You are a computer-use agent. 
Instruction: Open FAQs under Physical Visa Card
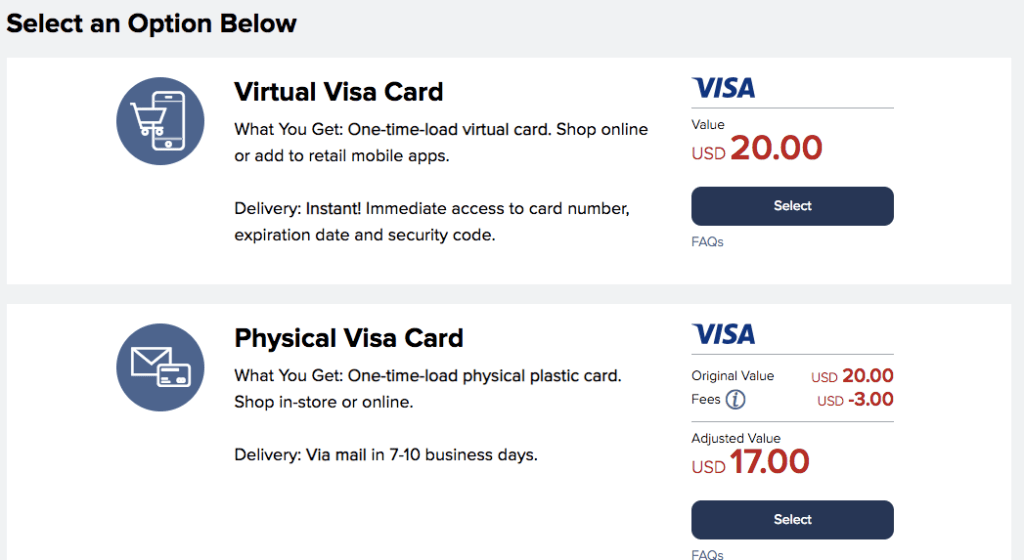(x=707, y=554)
